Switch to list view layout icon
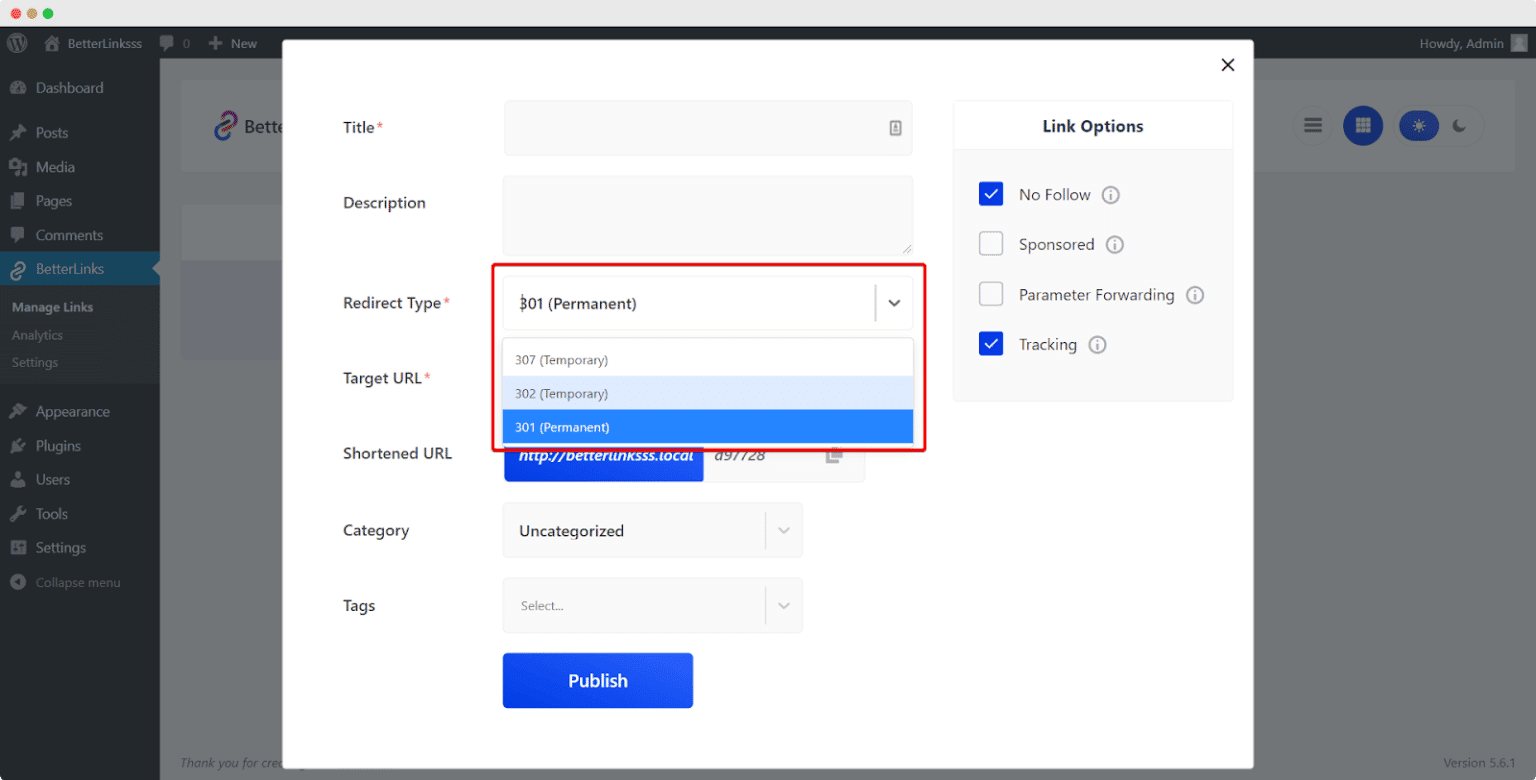This screenshot has width=1536, height=780. pyautogui.click(x=1313, y=126)
